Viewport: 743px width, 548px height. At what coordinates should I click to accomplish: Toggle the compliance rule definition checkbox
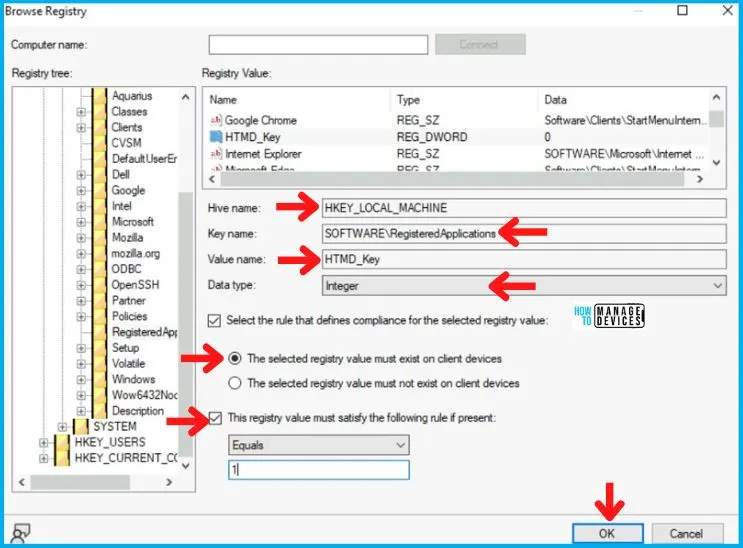click(214, 320)
